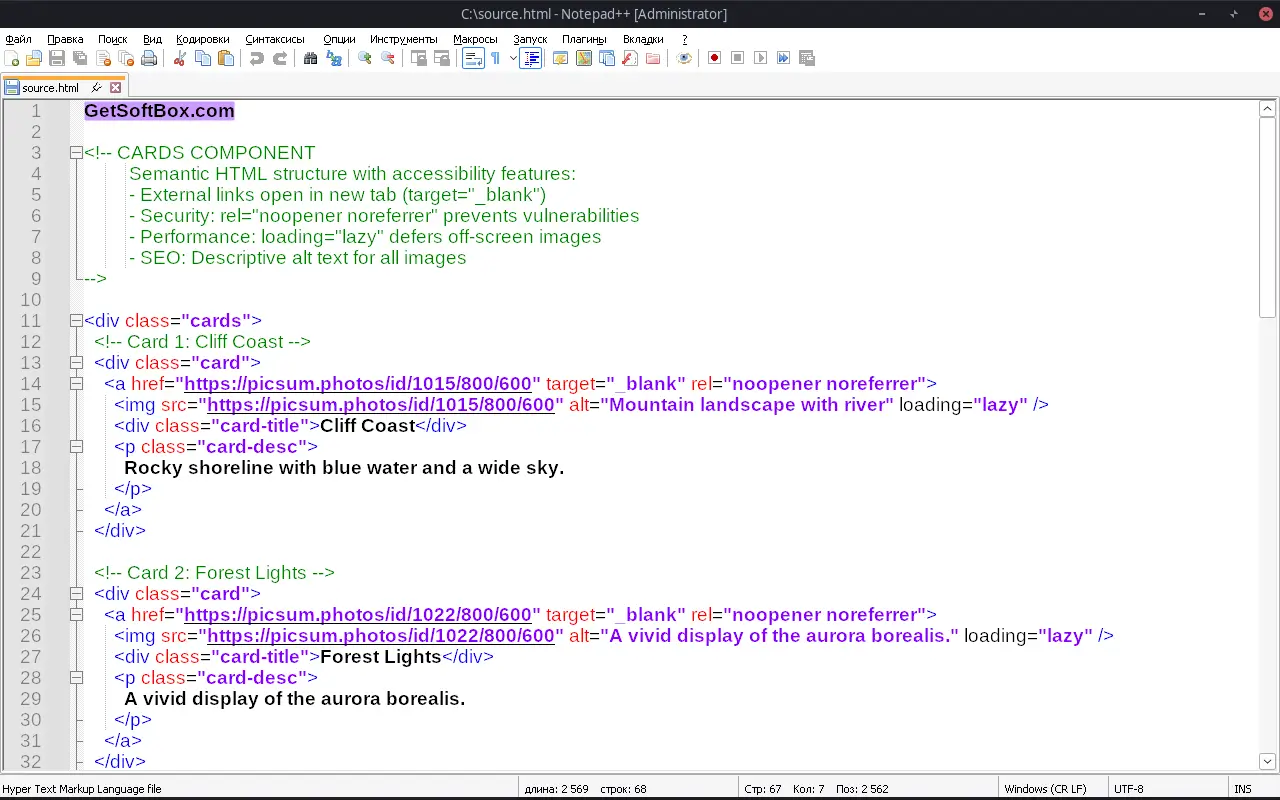Viewport: 1280px width, 800px height.
Task: Click the vertical scrollbar down arrow
Action: point(1267,761)
